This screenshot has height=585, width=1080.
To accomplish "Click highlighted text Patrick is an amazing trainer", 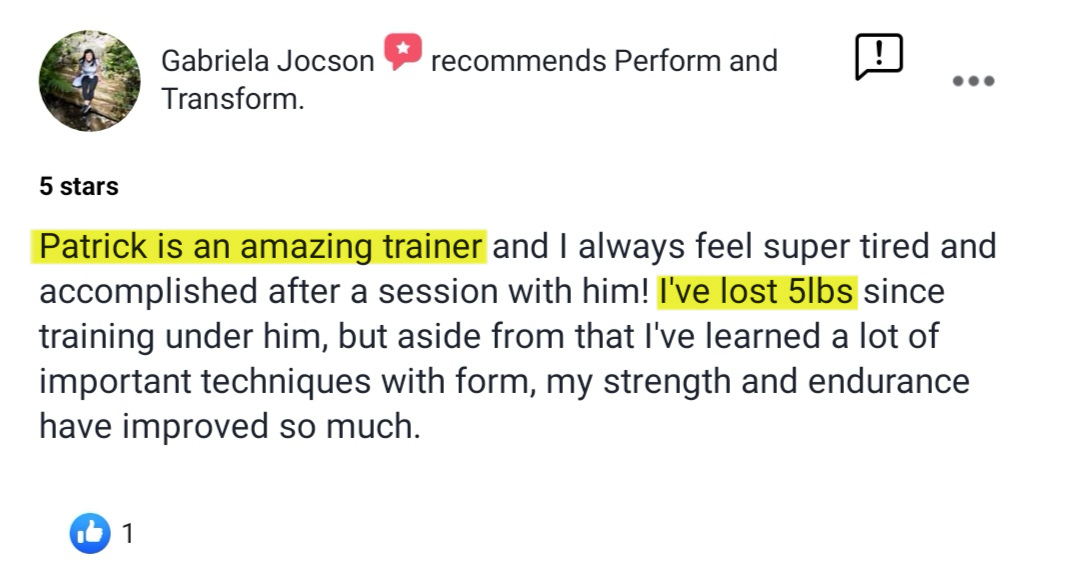I will 259,247.
